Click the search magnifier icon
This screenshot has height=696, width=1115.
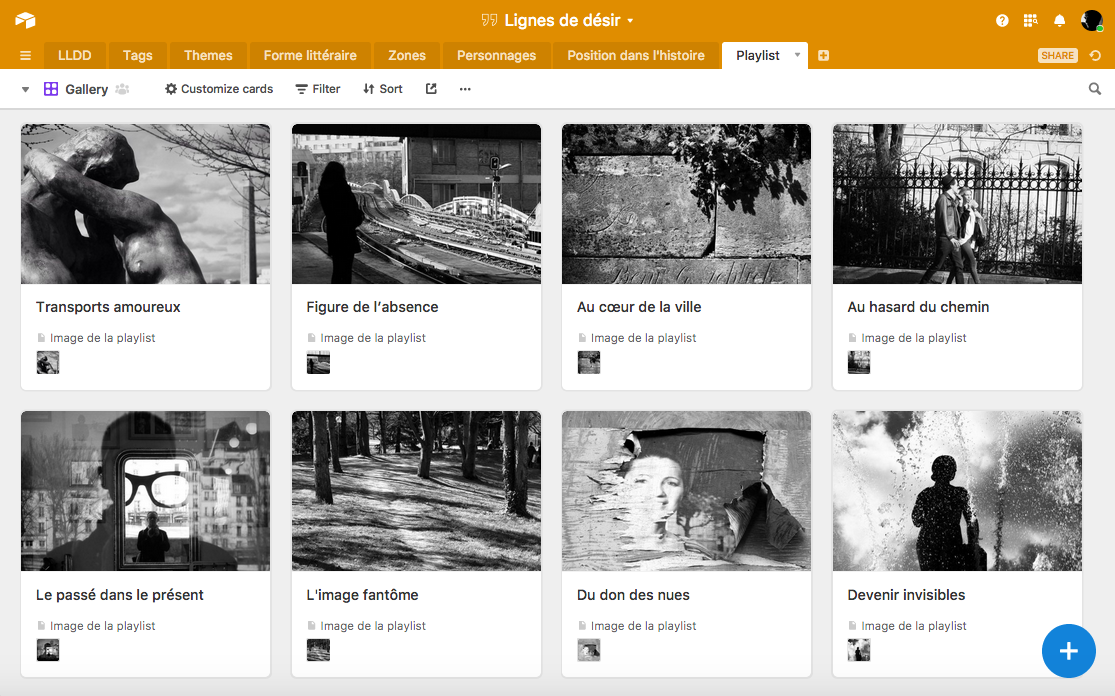coord(1095,89)
